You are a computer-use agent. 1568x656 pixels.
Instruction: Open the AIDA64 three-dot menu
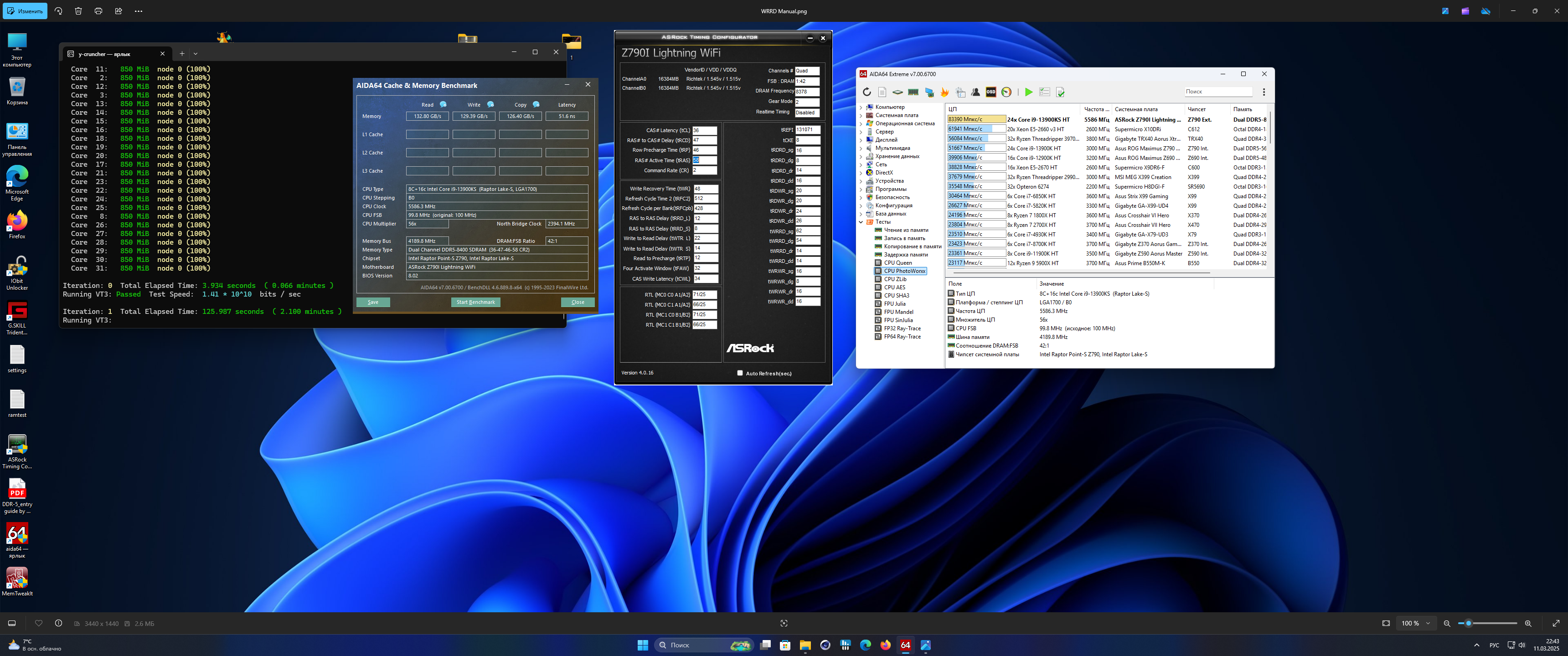point(1264,92)
